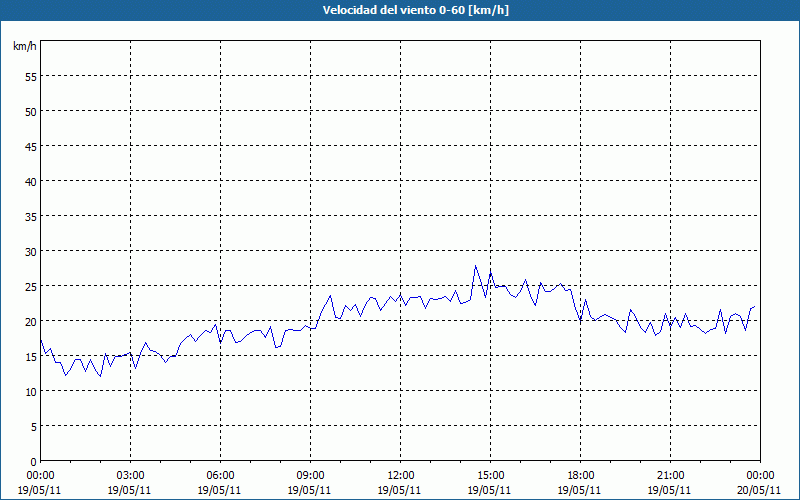Image resolution: width=800 pixels, height=500 pixels.
Task: Click the "03:00" time label
Action: (x=131, y=476)
